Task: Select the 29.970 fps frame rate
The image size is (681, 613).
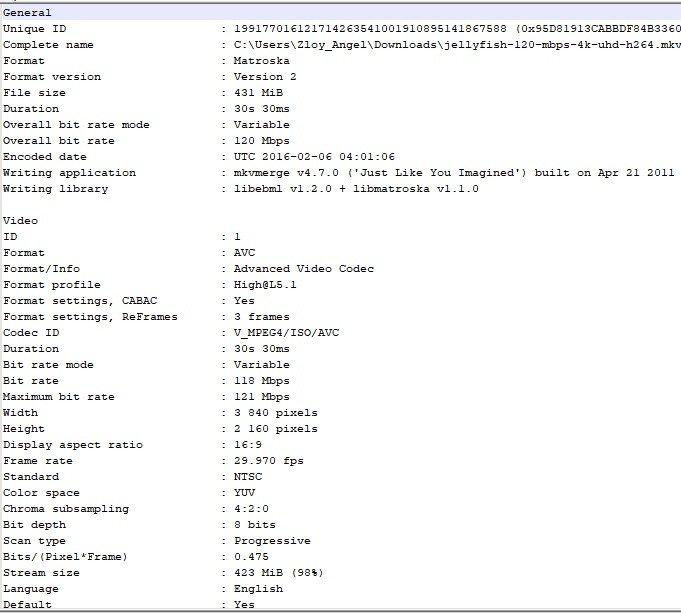Action: pos(268,461)
